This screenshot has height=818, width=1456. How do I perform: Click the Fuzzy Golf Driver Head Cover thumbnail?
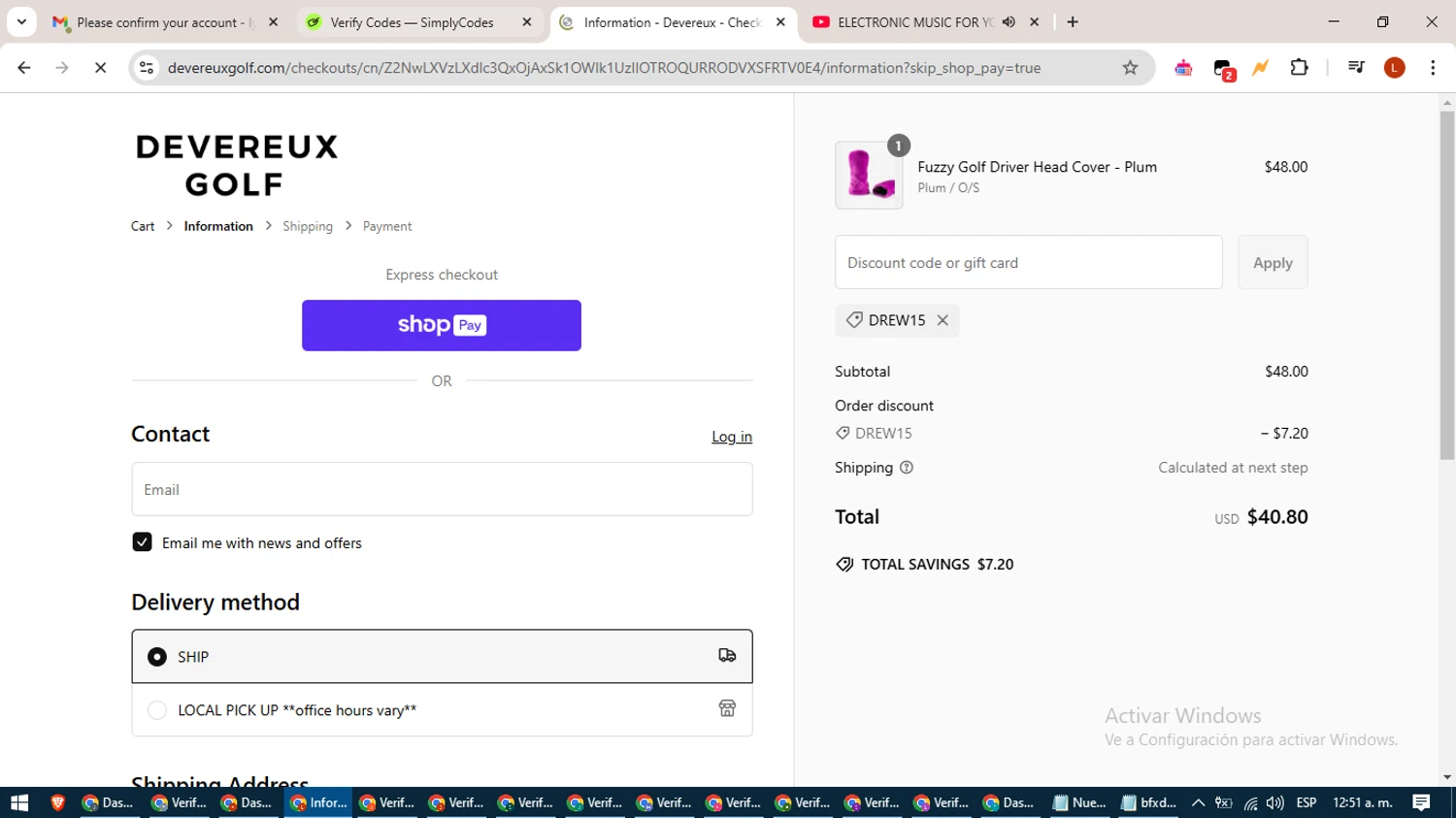tap(869, 175)
